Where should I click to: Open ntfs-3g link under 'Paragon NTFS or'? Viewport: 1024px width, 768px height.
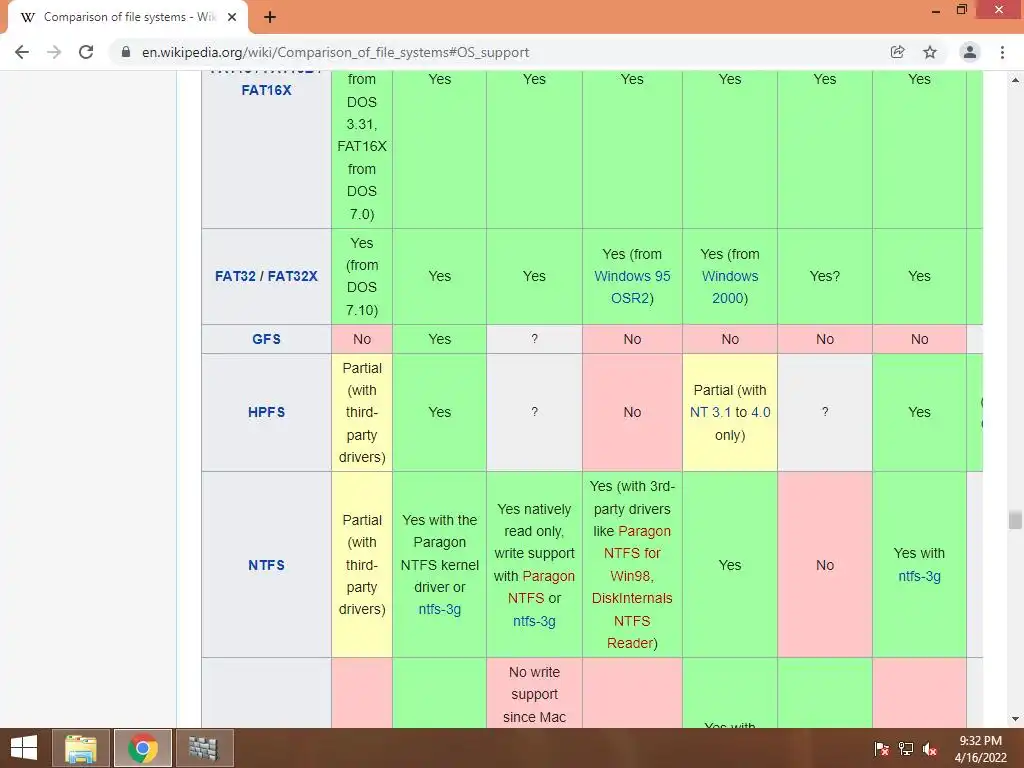point(534,621)
